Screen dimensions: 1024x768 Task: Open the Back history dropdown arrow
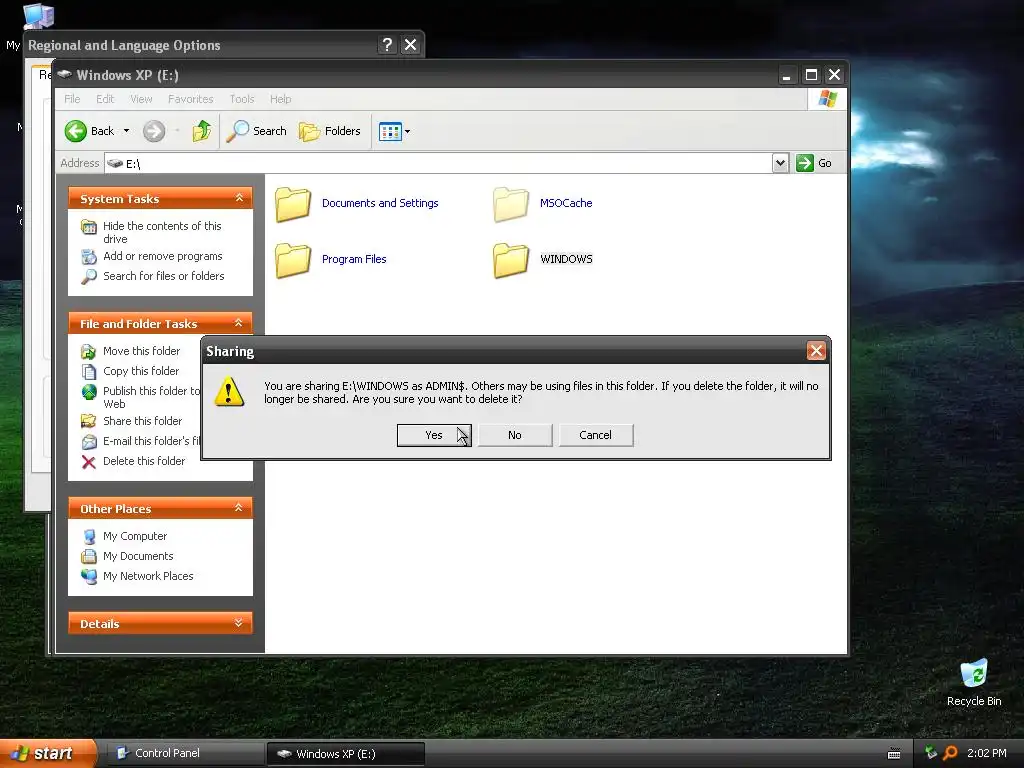pos(126,131)
